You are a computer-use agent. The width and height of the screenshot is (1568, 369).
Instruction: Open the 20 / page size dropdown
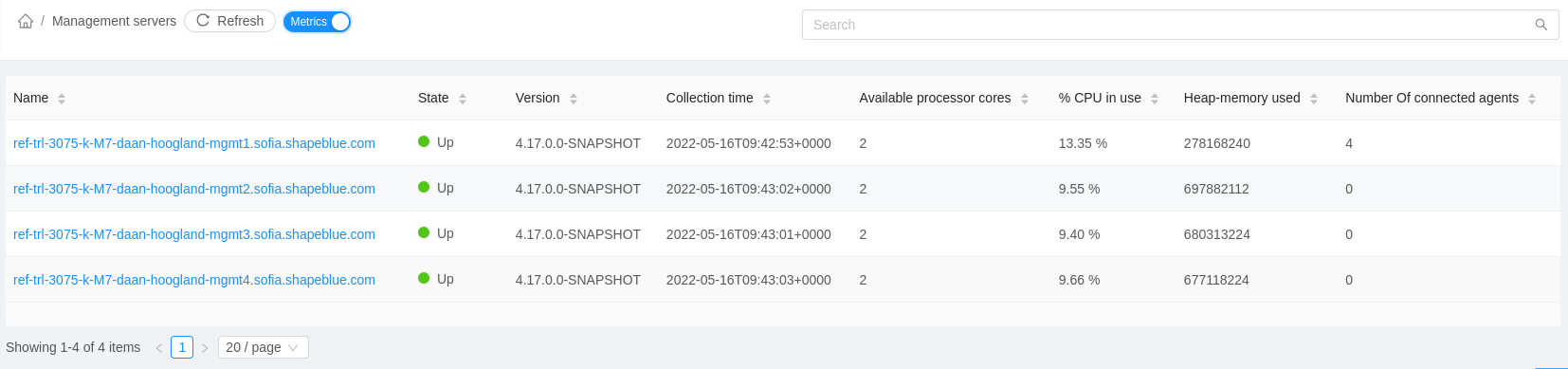point(264,347)
